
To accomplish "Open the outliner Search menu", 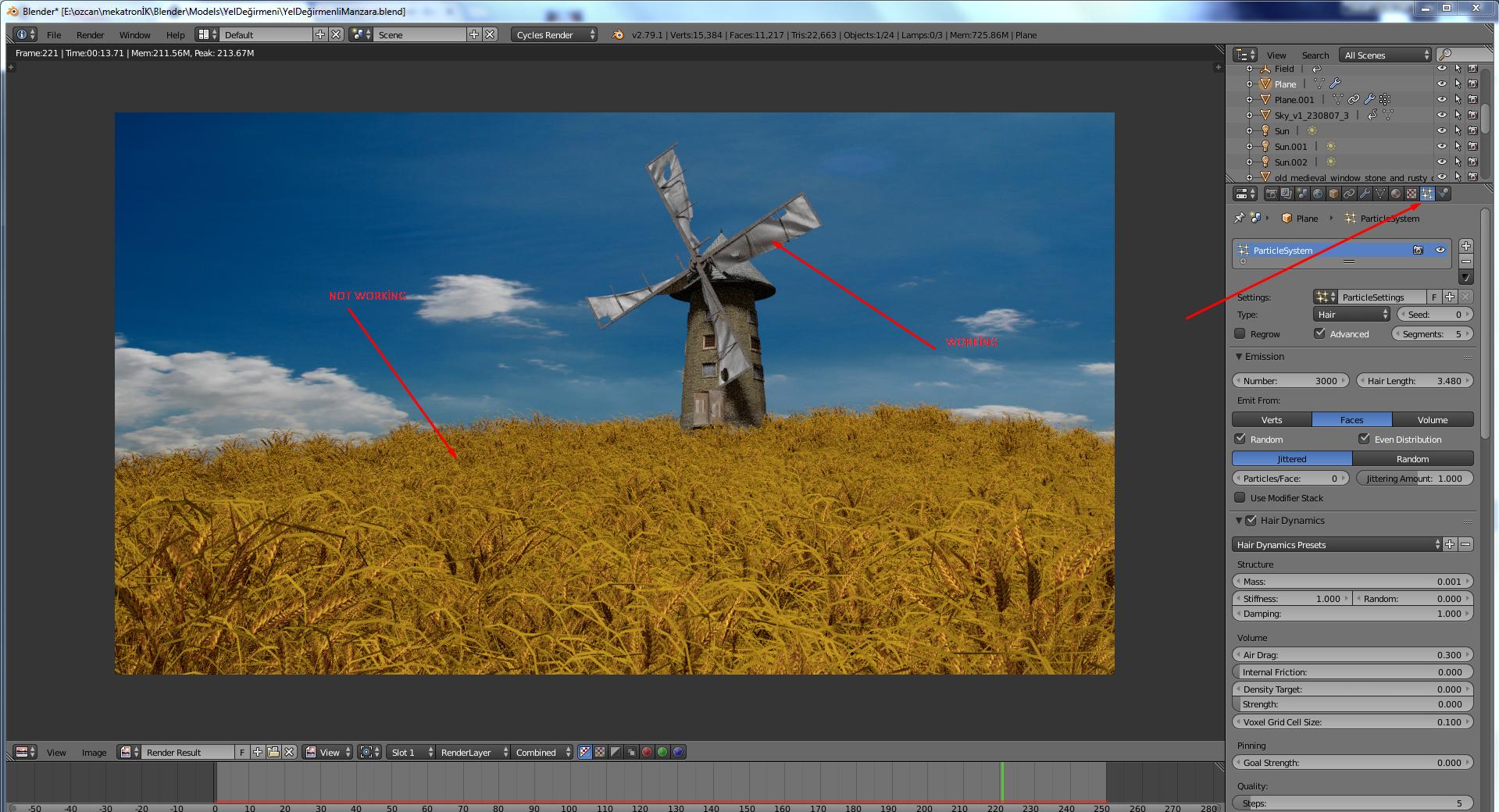I will click(x=1315, y=55).
